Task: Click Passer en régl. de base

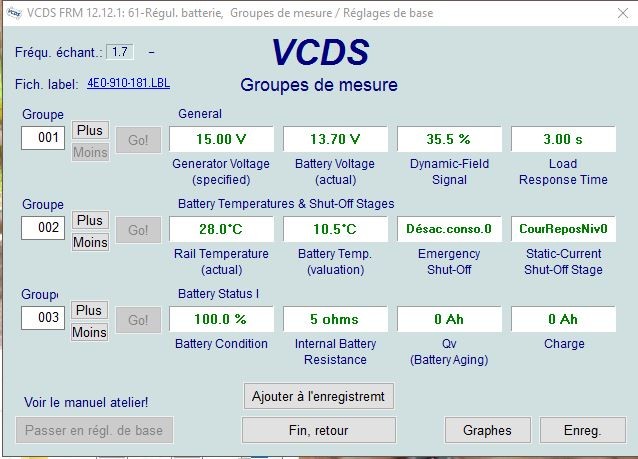Action: [94, 430]
